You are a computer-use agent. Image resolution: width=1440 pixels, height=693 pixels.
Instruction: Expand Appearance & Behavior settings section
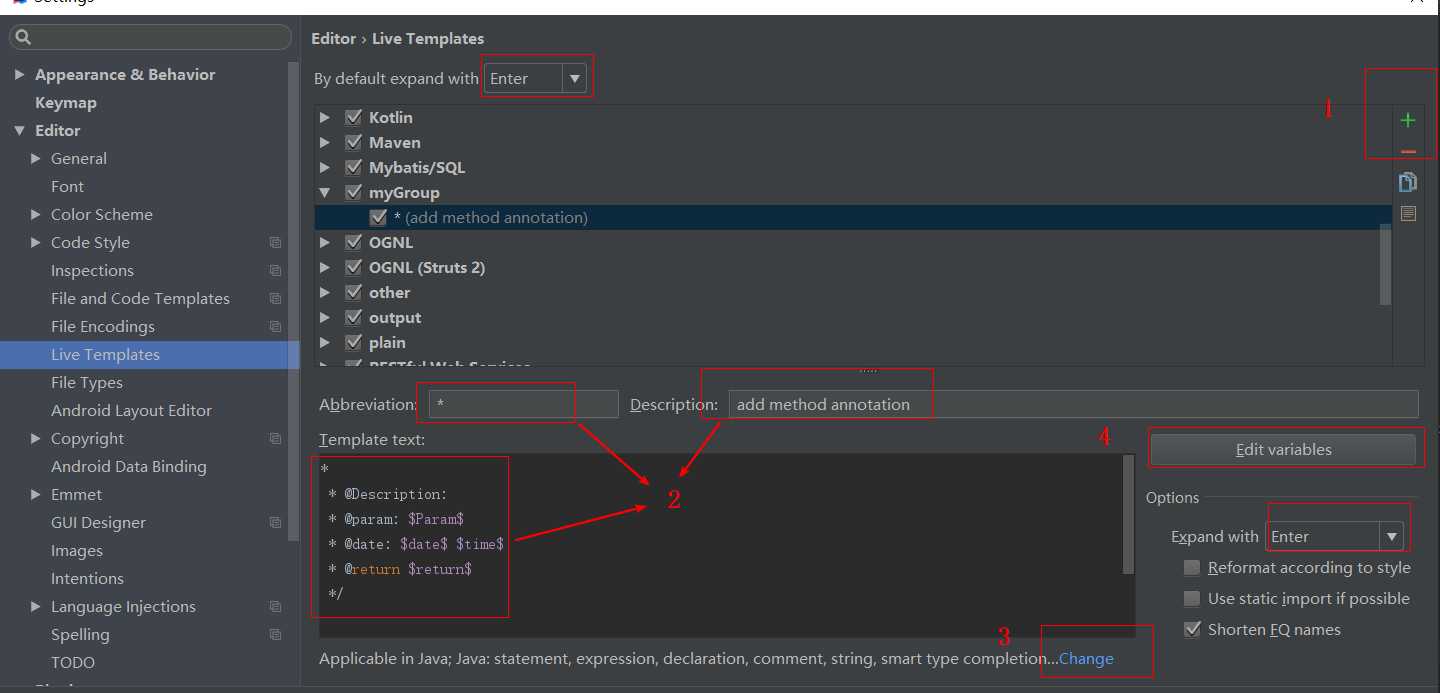click(x=20, y=75)
